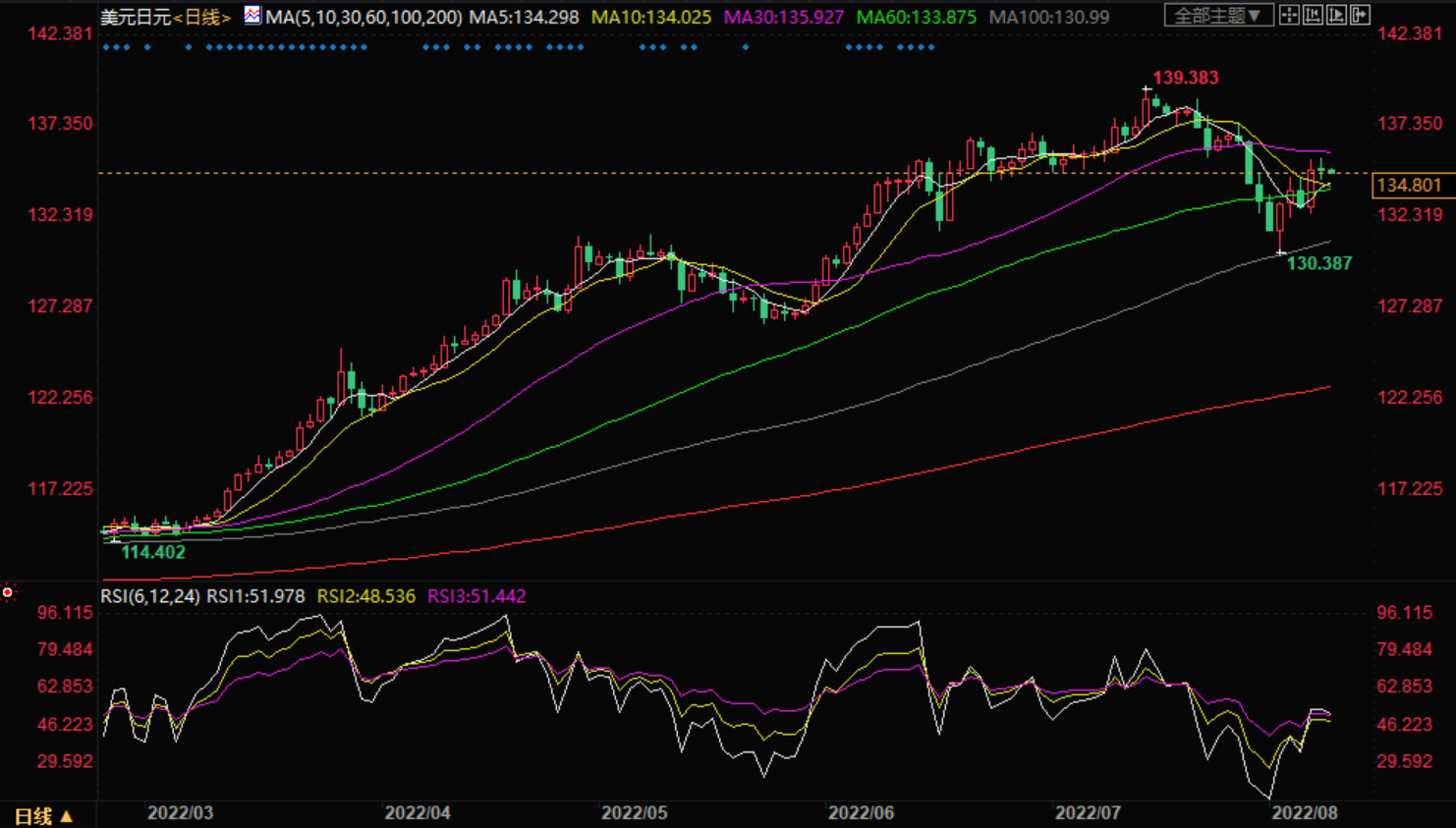Click the 130.387 low price label
Image resolution: width=1456 pixels, height=828 pixels.
[1318, 263]
